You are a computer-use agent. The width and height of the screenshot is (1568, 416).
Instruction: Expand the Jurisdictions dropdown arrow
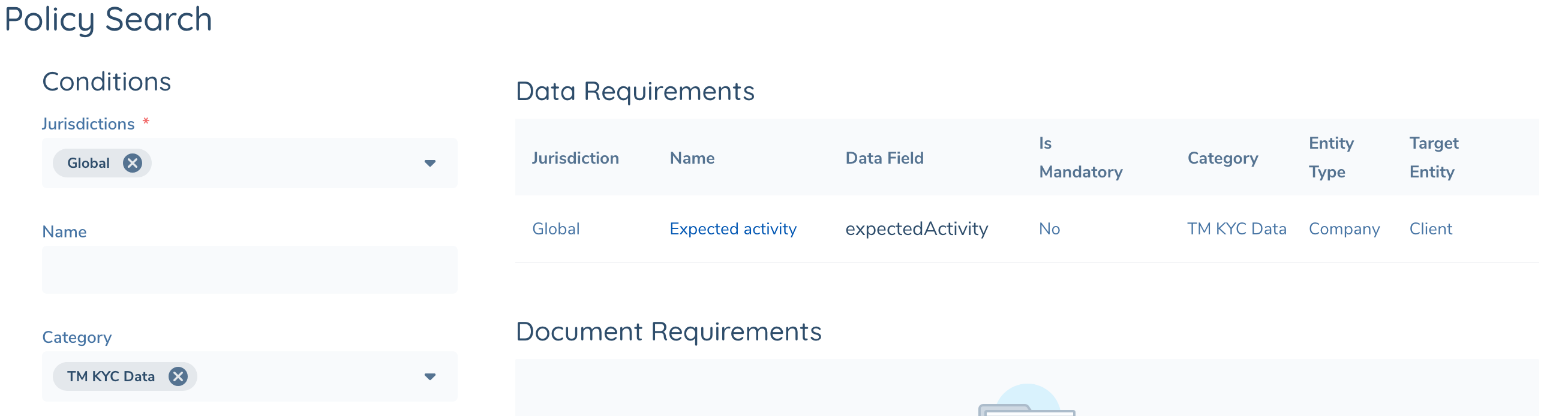[x=429, y=163]
